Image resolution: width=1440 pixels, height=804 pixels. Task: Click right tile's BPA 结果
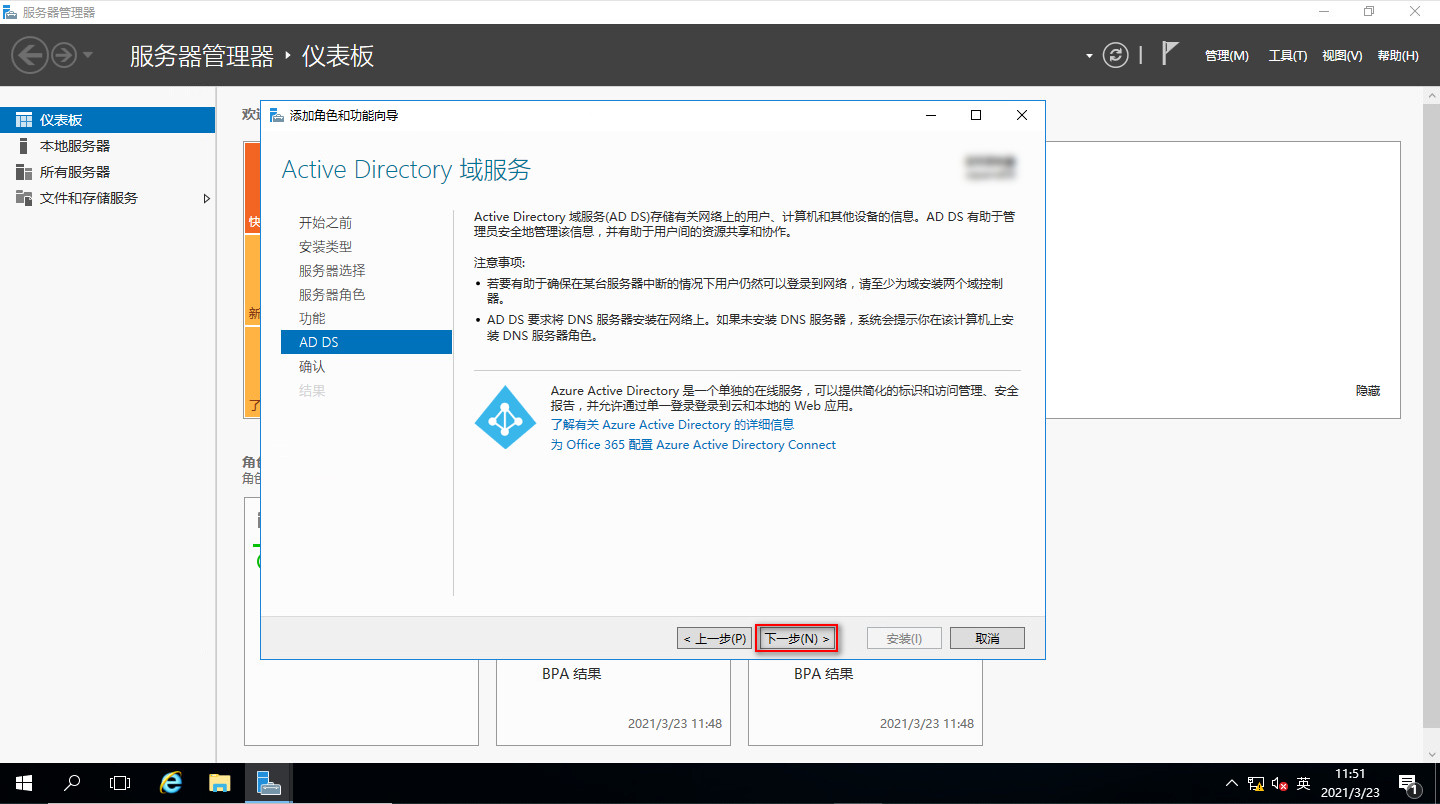point(824,674)
